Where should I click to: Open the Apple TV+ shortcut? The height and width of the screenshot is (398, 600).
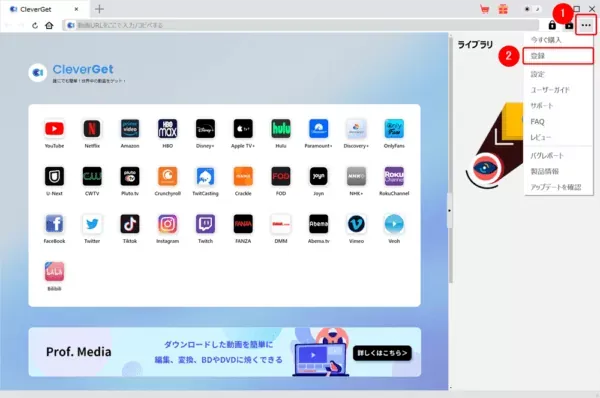coord(243,129)
